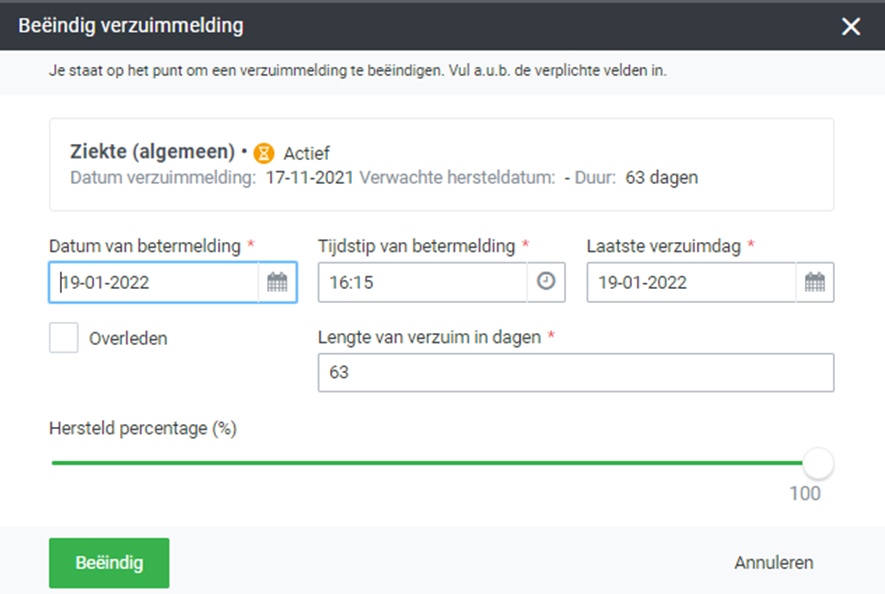Viewport: 885px width, 594px height.
Task: Click Annuleren to cancel
Action: pos(773,563)
